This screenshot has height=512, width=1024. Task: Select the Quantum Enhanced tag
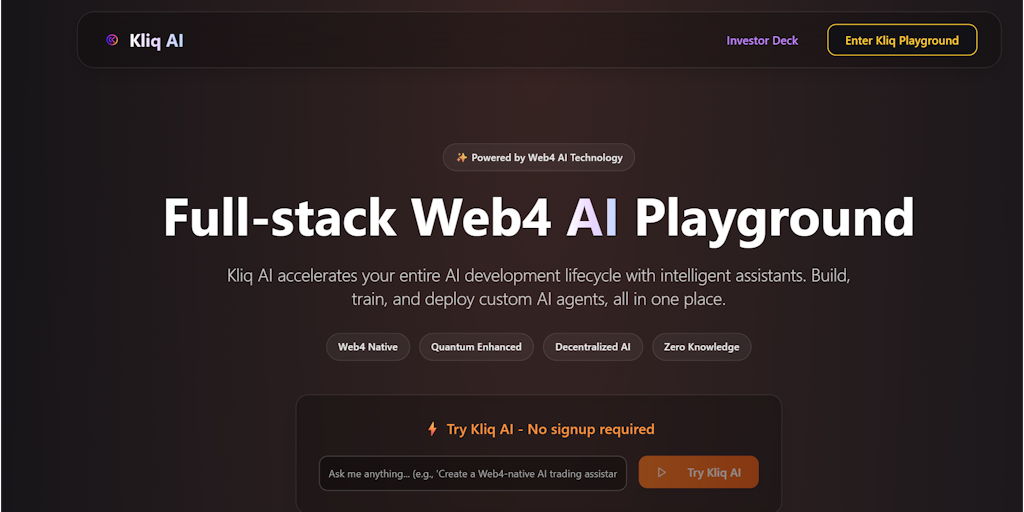[476, 347]
